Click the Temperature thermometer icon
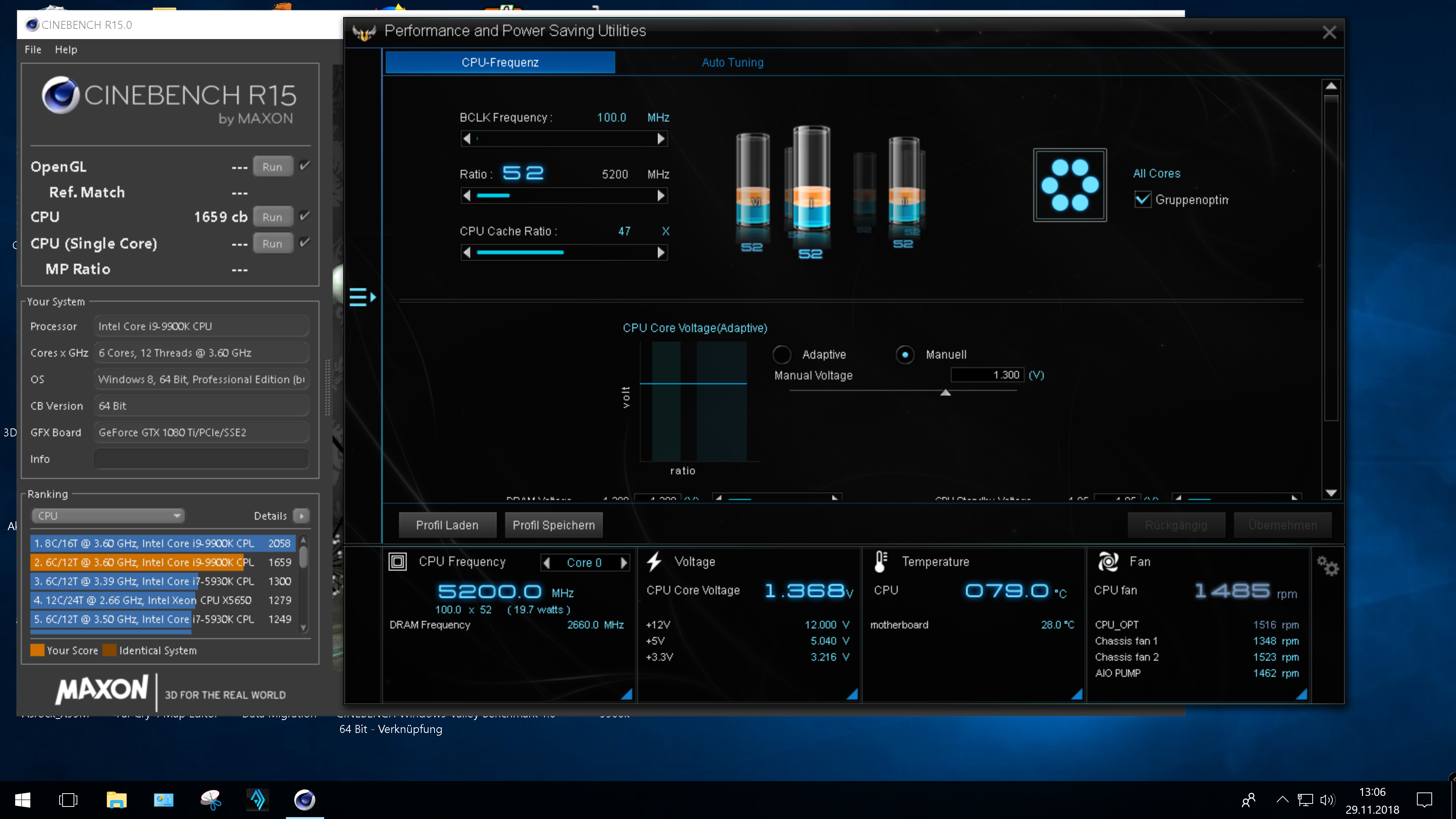 tap(880, 561)
